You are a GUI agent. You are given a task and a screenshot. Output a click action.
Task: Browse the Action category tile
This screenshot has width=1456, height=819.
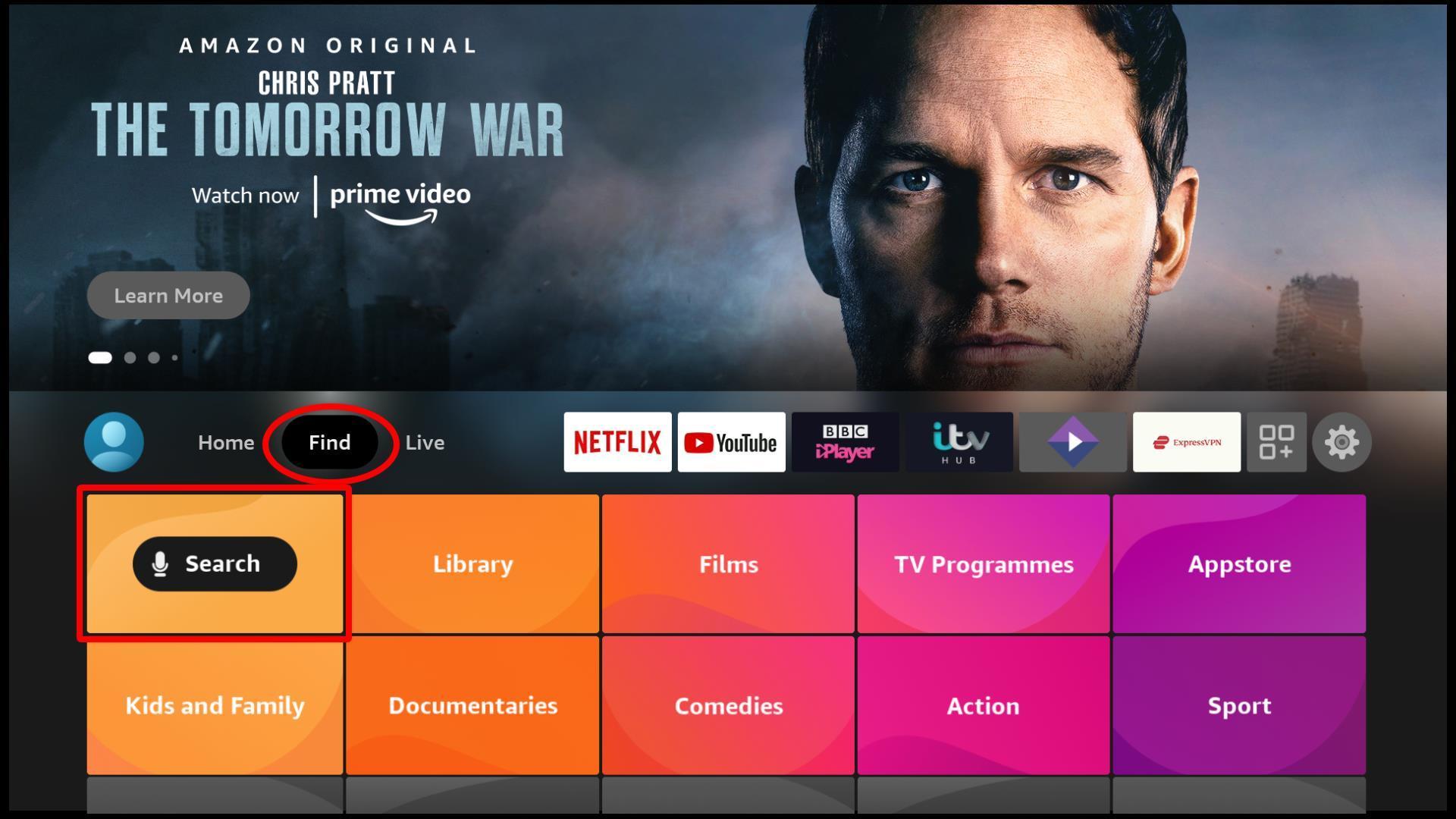pos(984,707)
